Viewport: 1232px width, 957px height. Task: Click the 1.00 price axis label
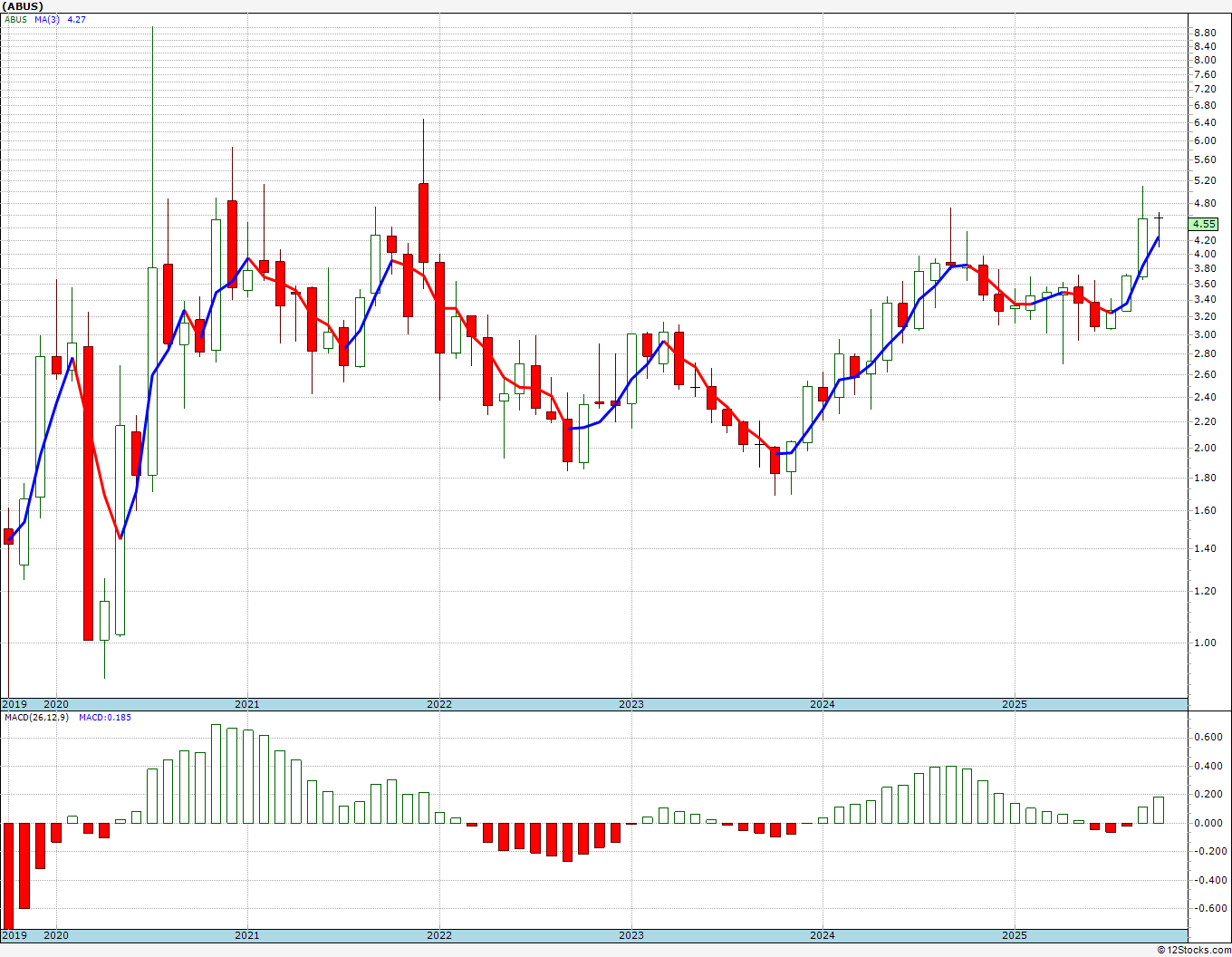[x=1204, y=643]
